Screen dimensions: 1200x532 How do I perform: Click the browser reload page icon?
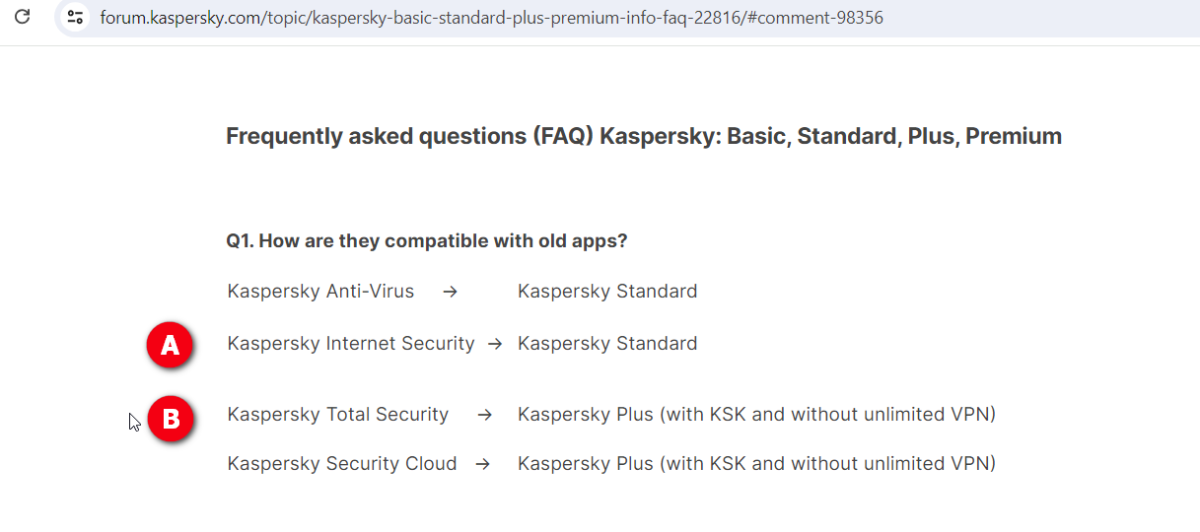22,17
